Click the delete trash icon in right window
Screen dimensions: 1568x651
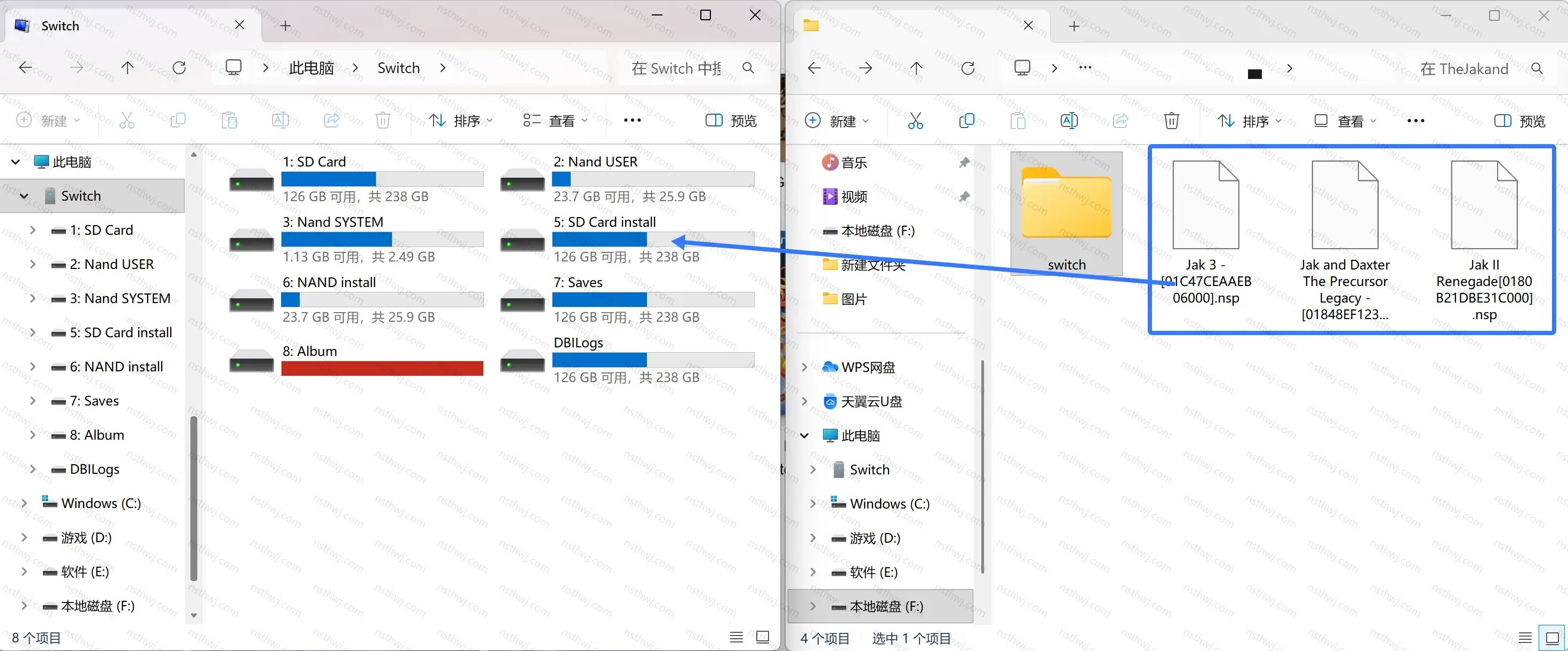(x=1171, y=121)
